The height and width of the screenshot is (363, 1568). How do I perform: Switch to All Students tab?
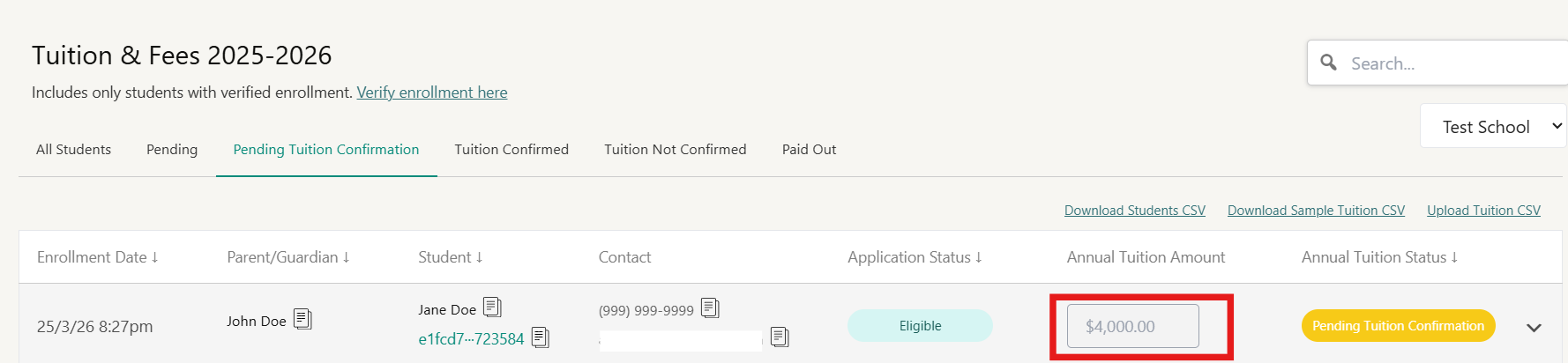tap(74, 150)
